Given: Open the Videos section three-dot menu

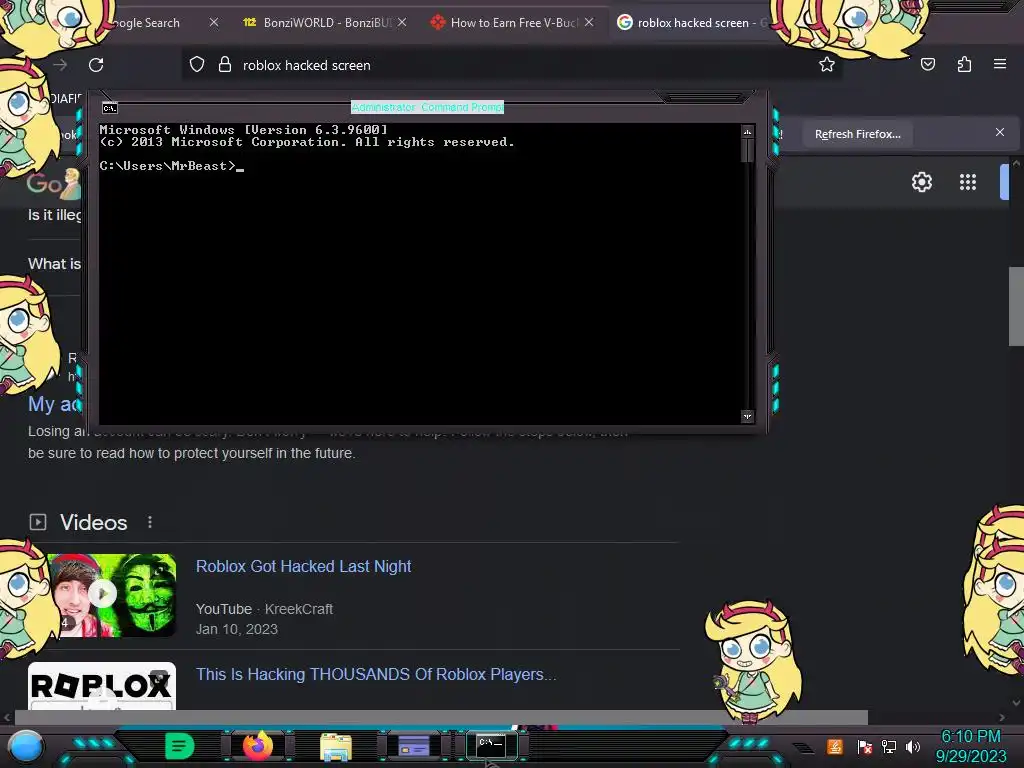Looking at the screenshot, I should [150, 522].
